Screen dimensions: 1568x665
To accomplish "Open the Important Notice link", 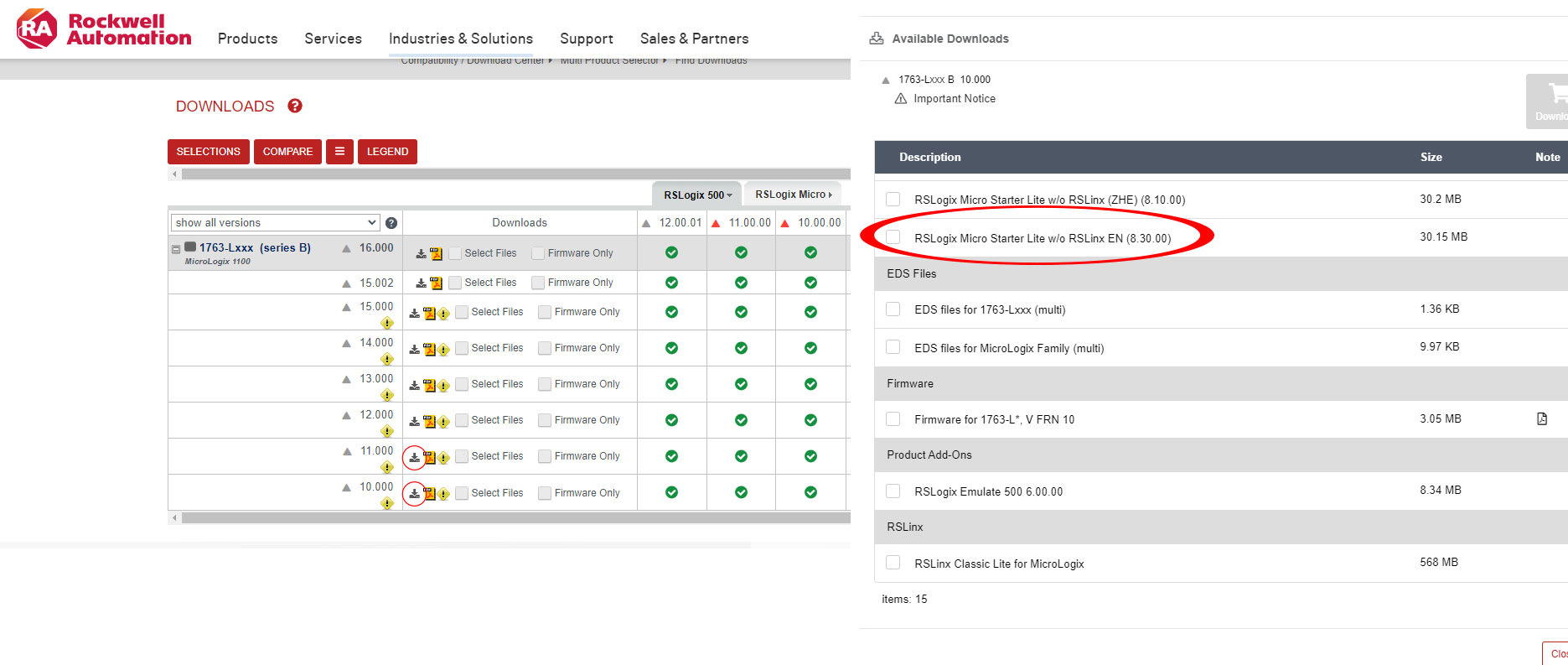I will point(955,98).
